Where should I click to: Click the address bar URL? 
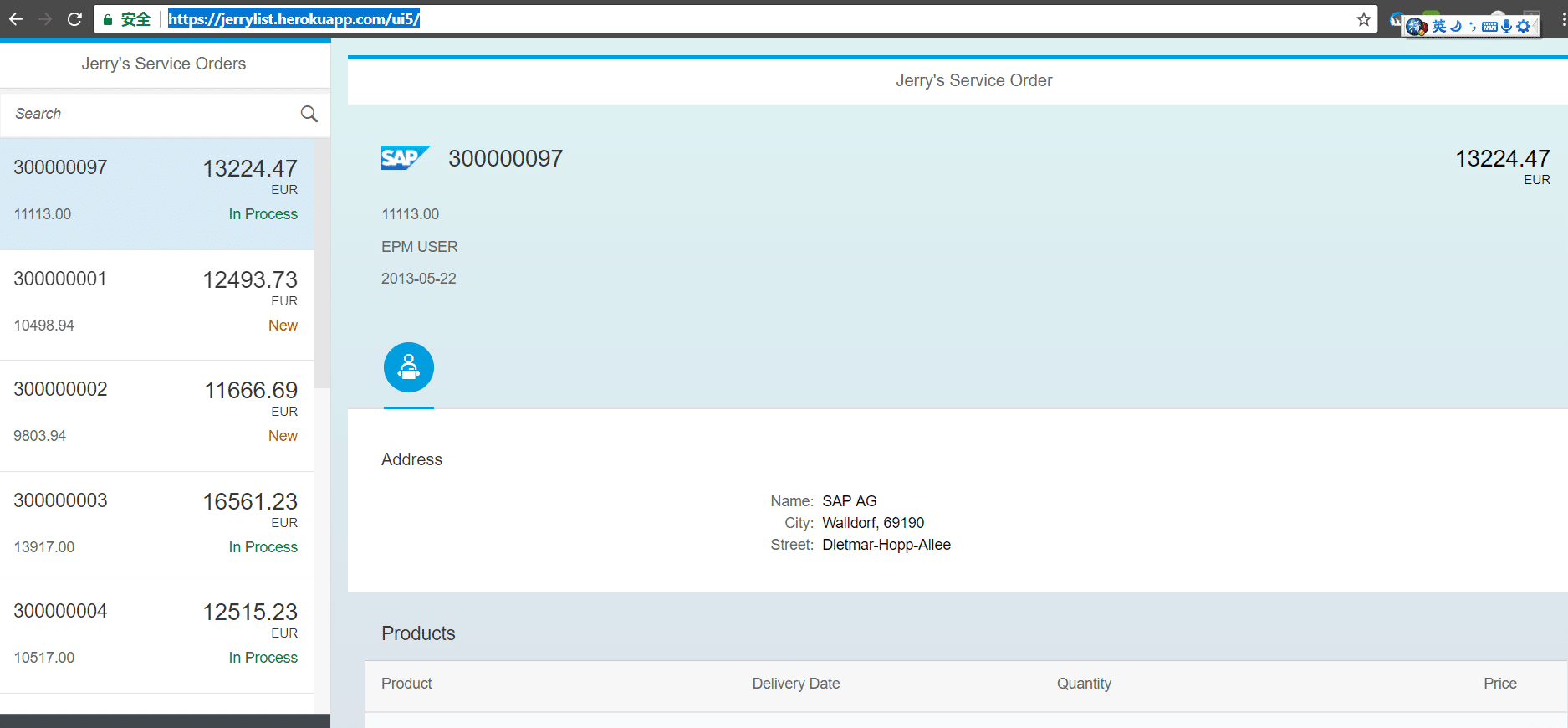[x=294, y=19]
